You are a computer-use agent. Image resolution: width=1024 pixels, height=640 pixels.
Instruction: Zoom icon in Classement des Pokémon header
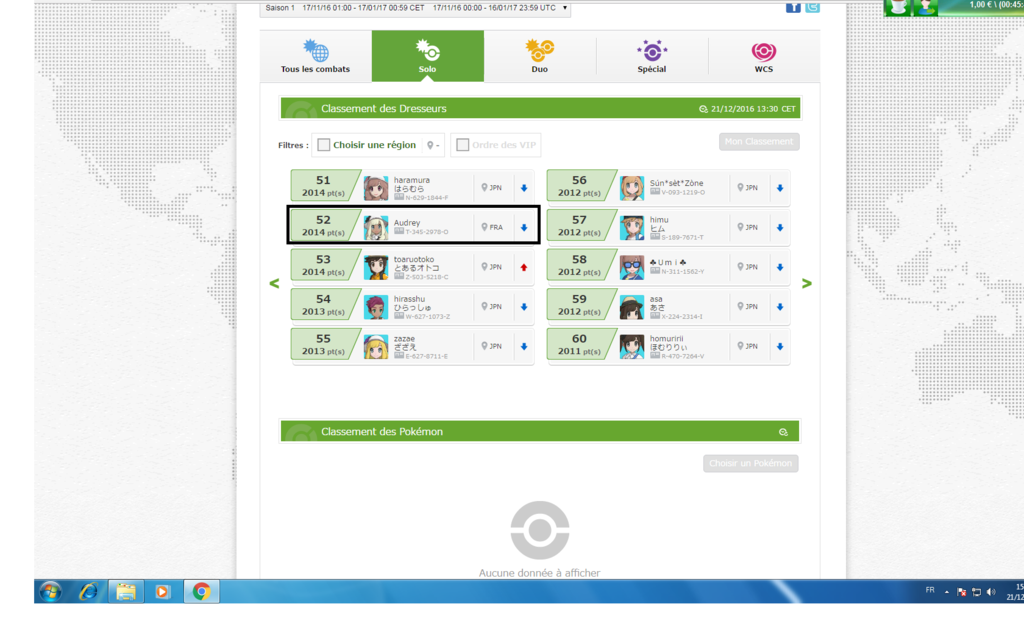pos(783,432)
